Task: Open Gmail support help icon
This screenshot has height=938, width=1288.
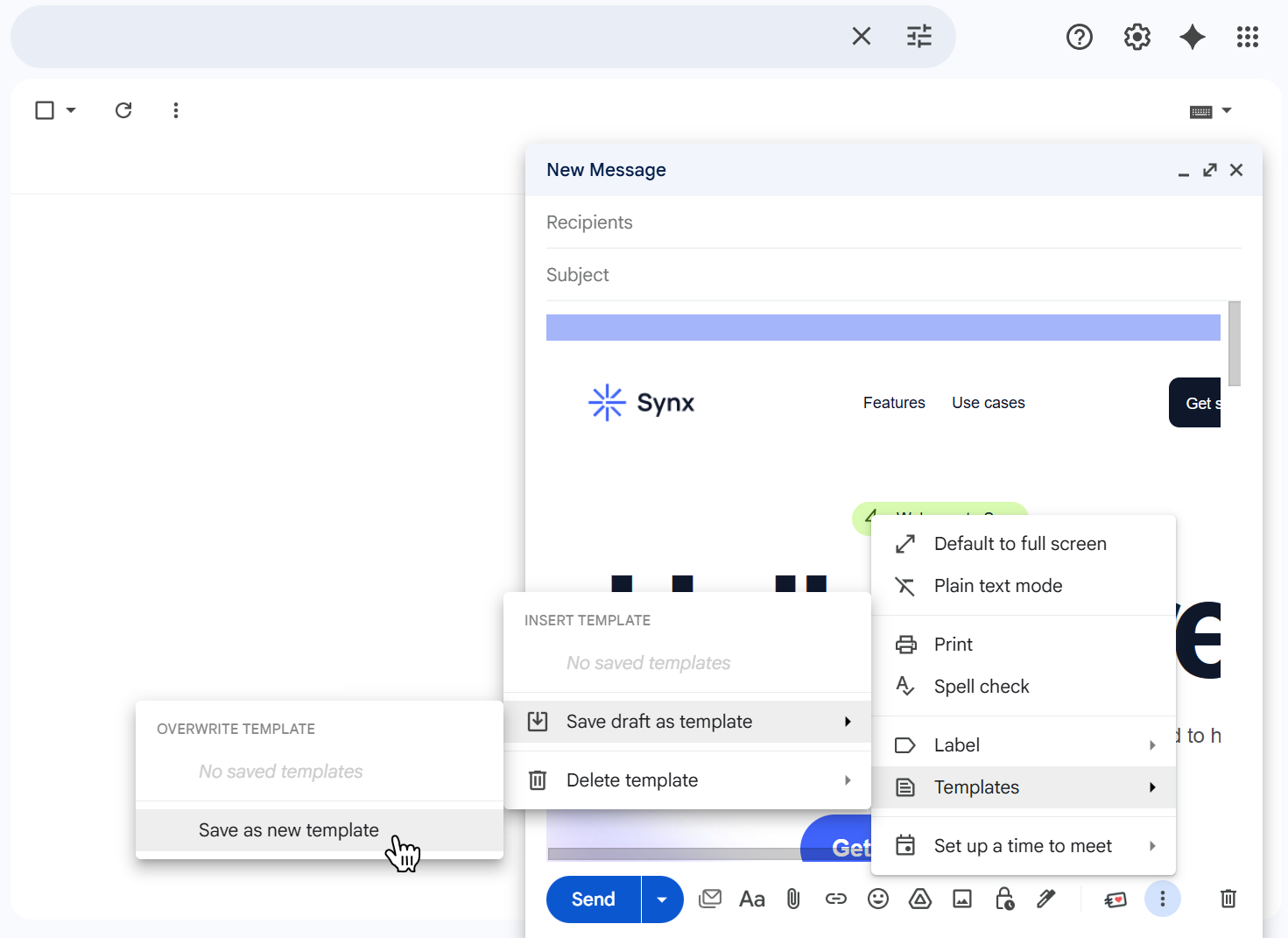Action: (1080, 37)
